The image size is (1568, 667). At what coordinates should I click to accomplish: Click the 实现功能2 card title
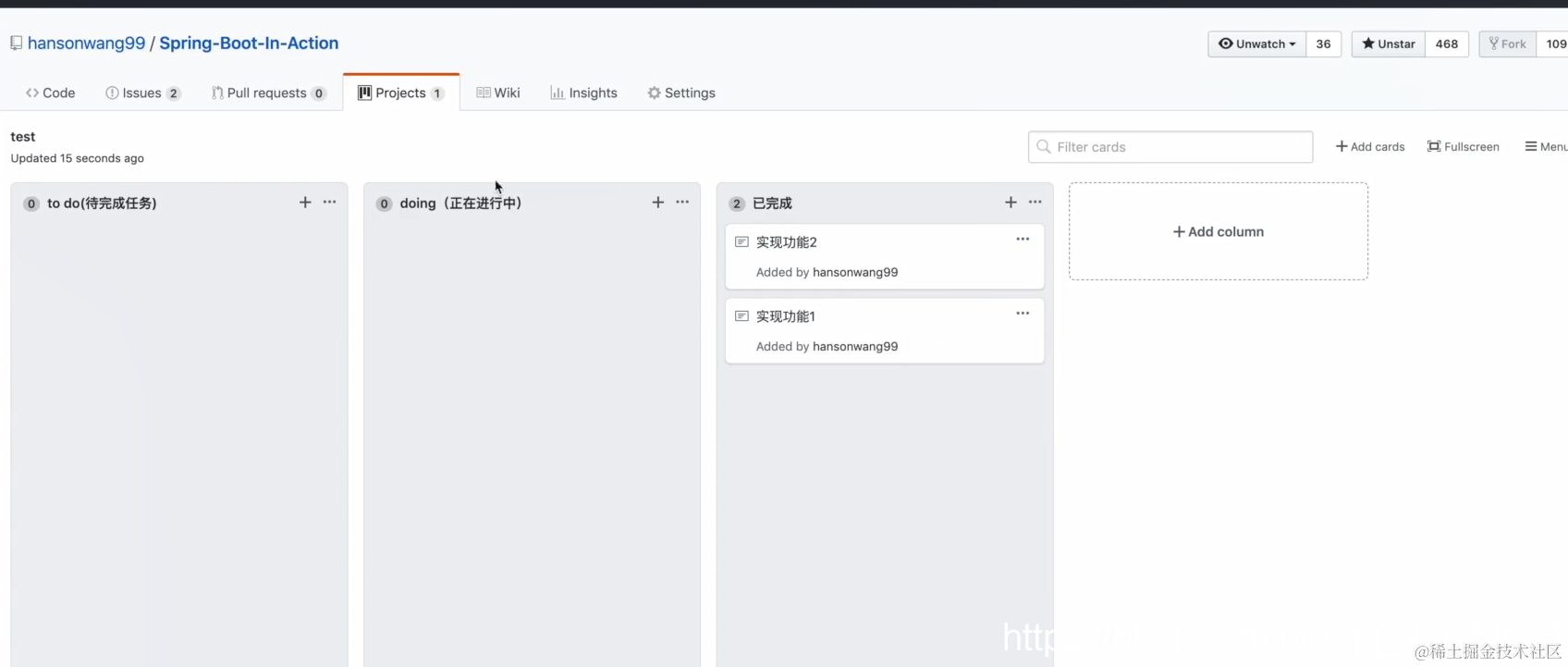tap(787, 241)
